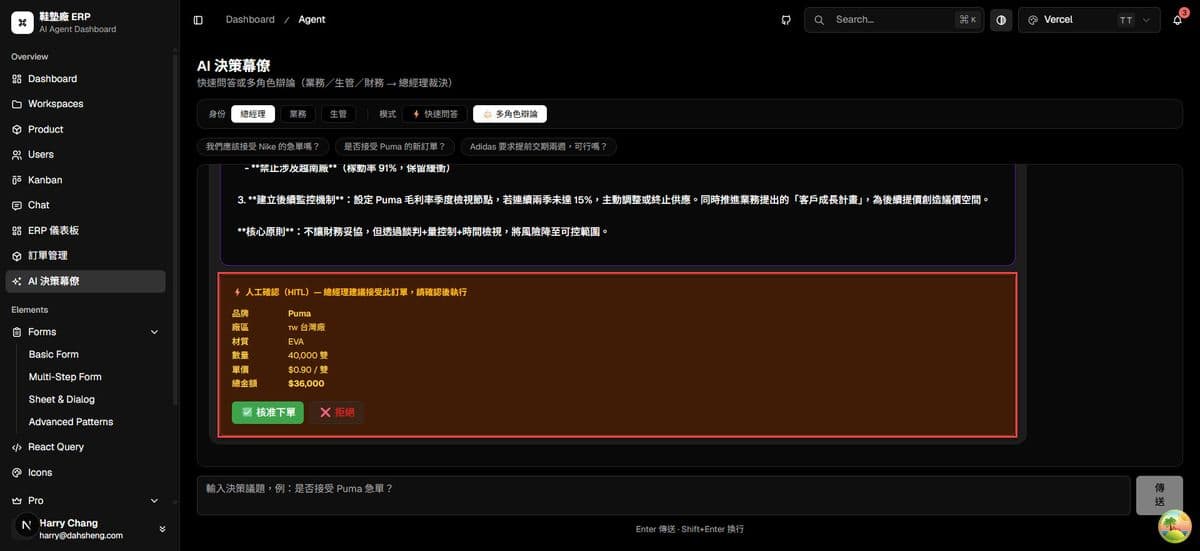Image resolution: width=1200 pixels, height=551 pixels.
Task: Click the Chat bubble icon
Action: [x=17, y=205]
